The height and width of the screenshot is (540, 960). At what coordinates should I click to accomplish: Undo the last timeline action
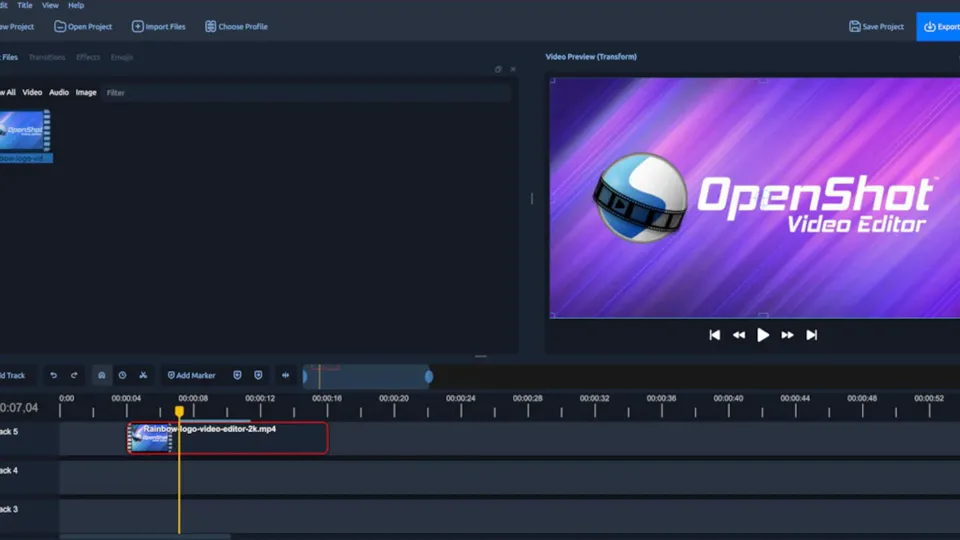(x=53, y=375)
